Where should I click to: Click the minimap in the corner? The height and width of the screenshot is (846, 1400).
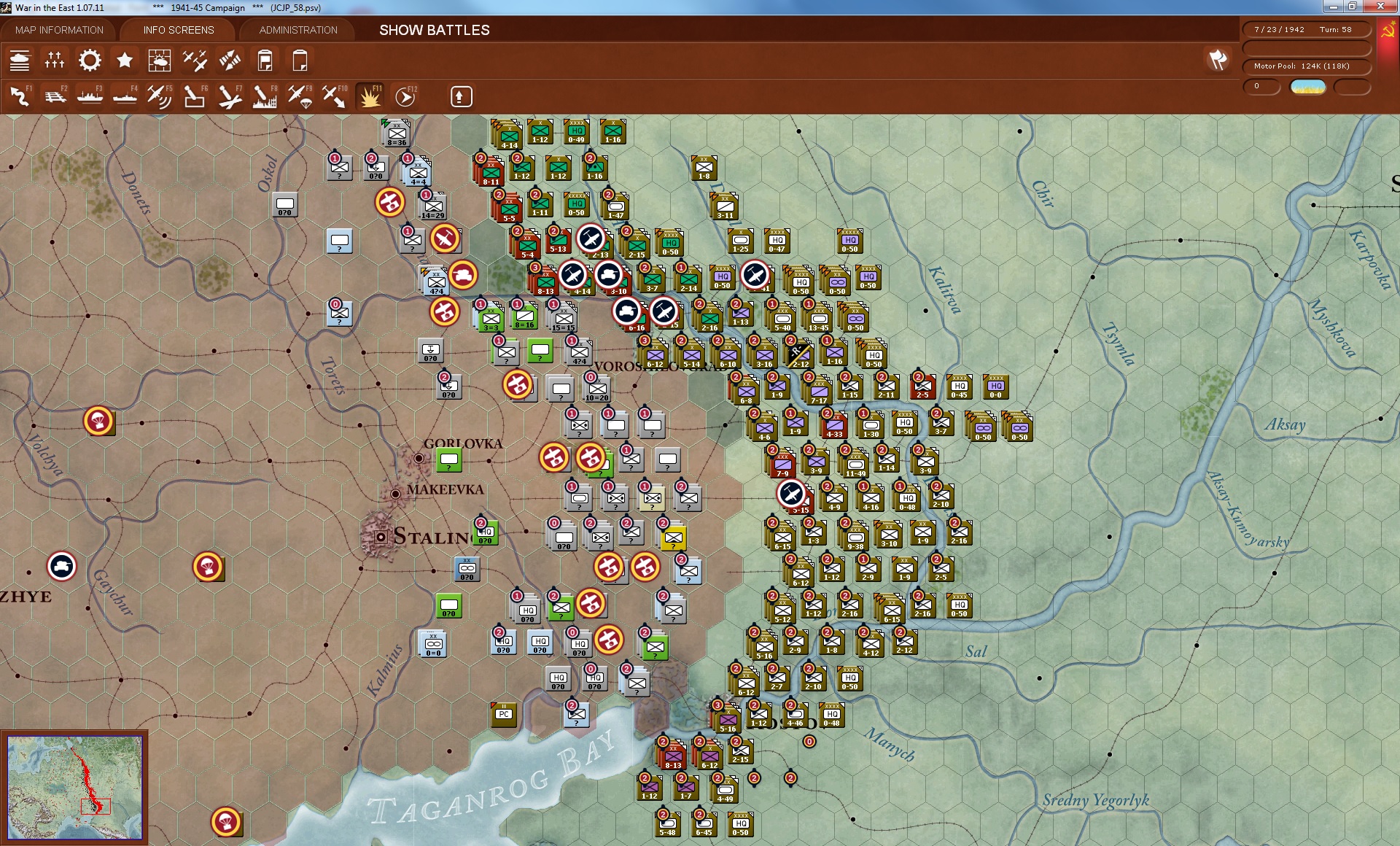pos(74,788)
